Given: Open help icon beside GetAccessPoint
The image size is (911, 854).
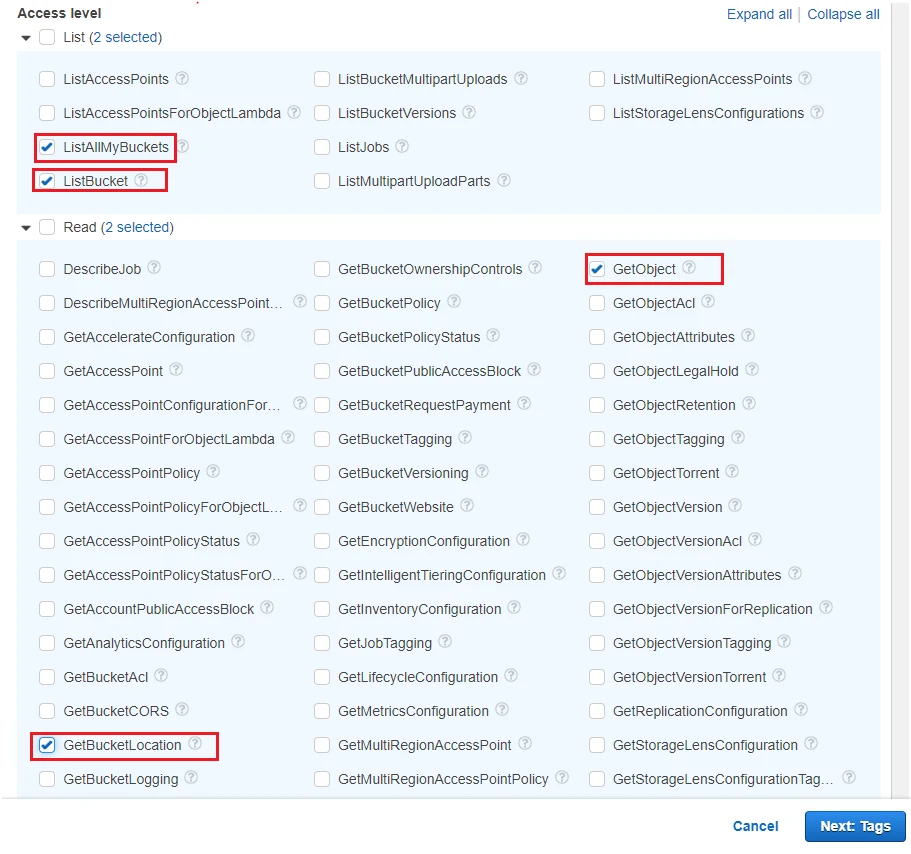Looking at the screenshot, I should pyautogui.click(x=176, y=369).
